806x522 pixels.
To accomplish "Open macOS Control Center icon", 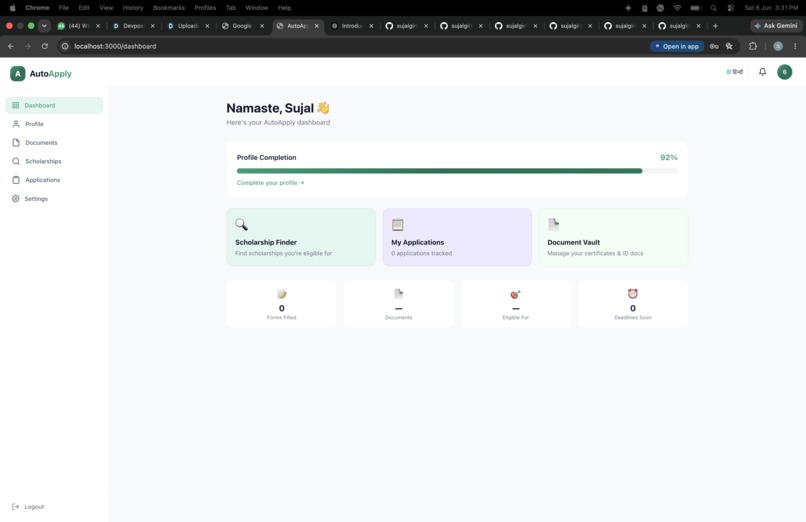I will pyautogui.click(x=730, y=8).
